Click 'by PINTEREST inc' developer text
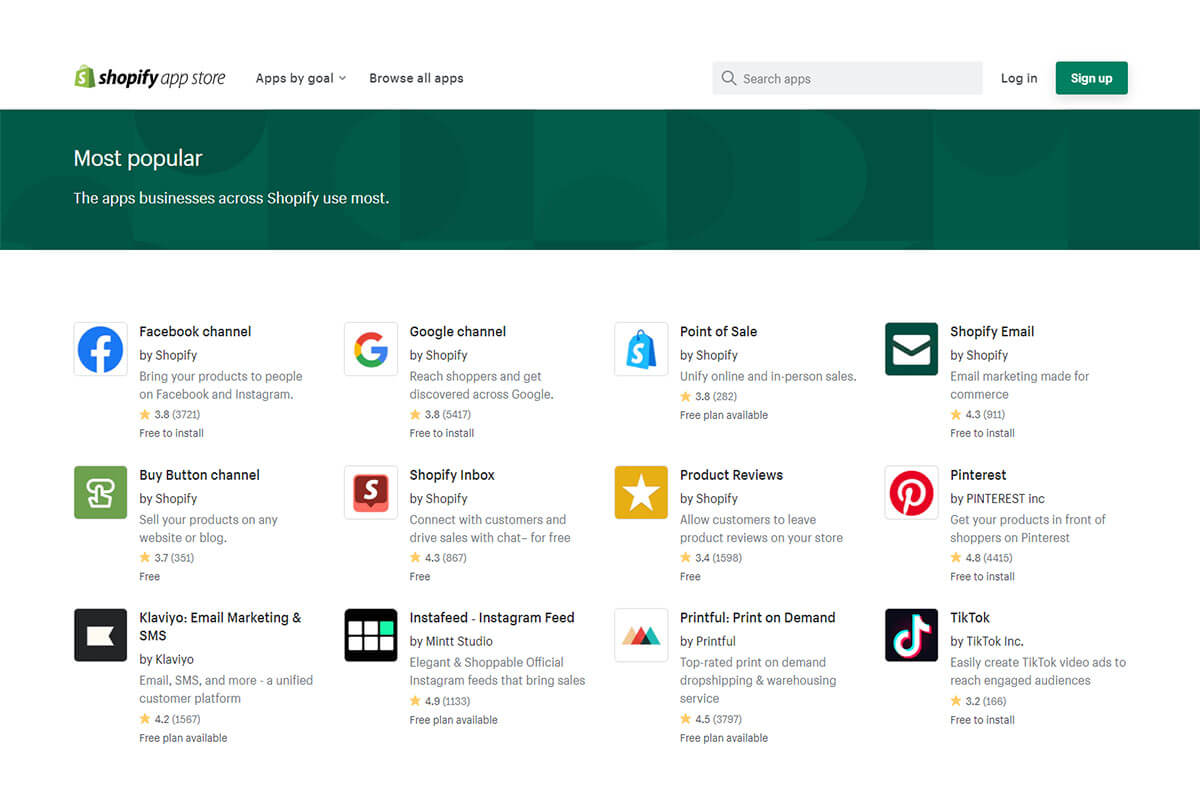 997,498
